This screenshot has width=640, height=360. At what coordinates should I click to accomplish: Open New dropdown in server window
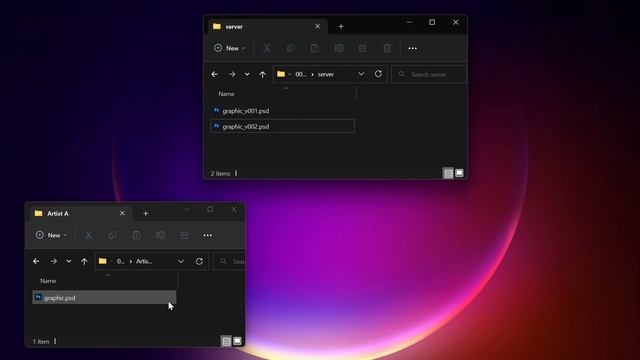point(230,48)
